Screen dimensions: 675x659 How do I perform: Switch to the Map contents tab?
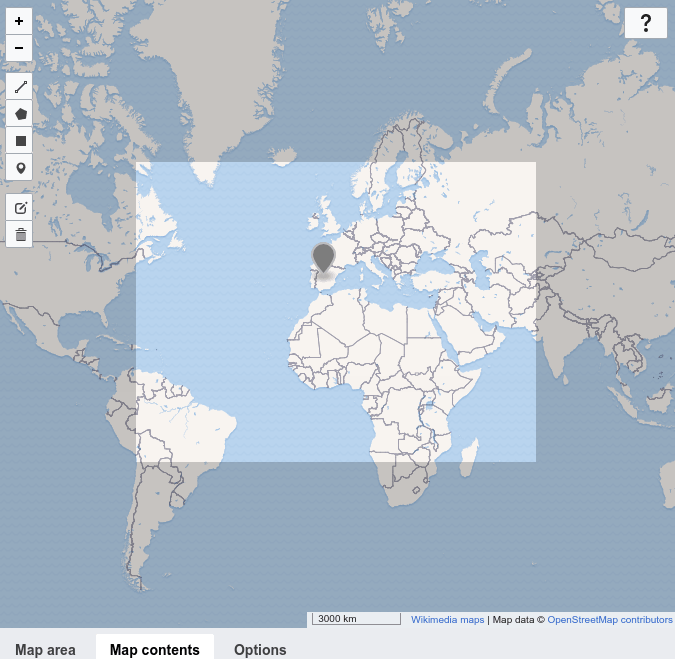pyautogui.click(x=155, y=649)
